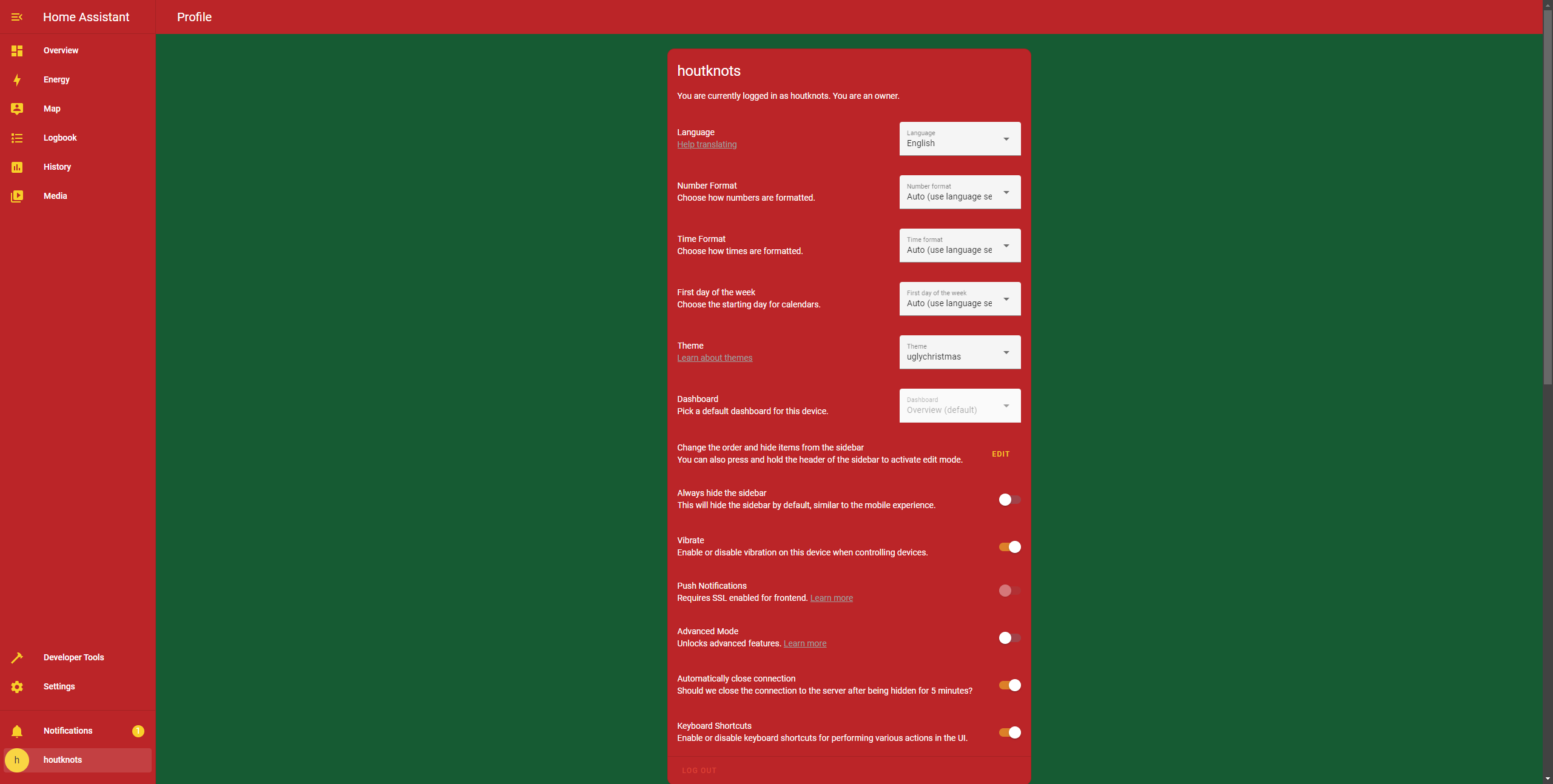The height and width of the screenshot is (784, 1553).
Task: Click the Overview icon in sidebar
Action: tap(17, 50)
